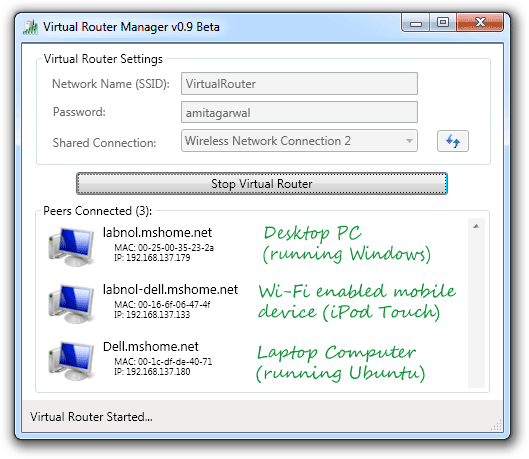Click MAC address 00-25-00-35-23-2a
Viewport: 529px width, 459px height.
pyautogui.click(x=164, y=248)
